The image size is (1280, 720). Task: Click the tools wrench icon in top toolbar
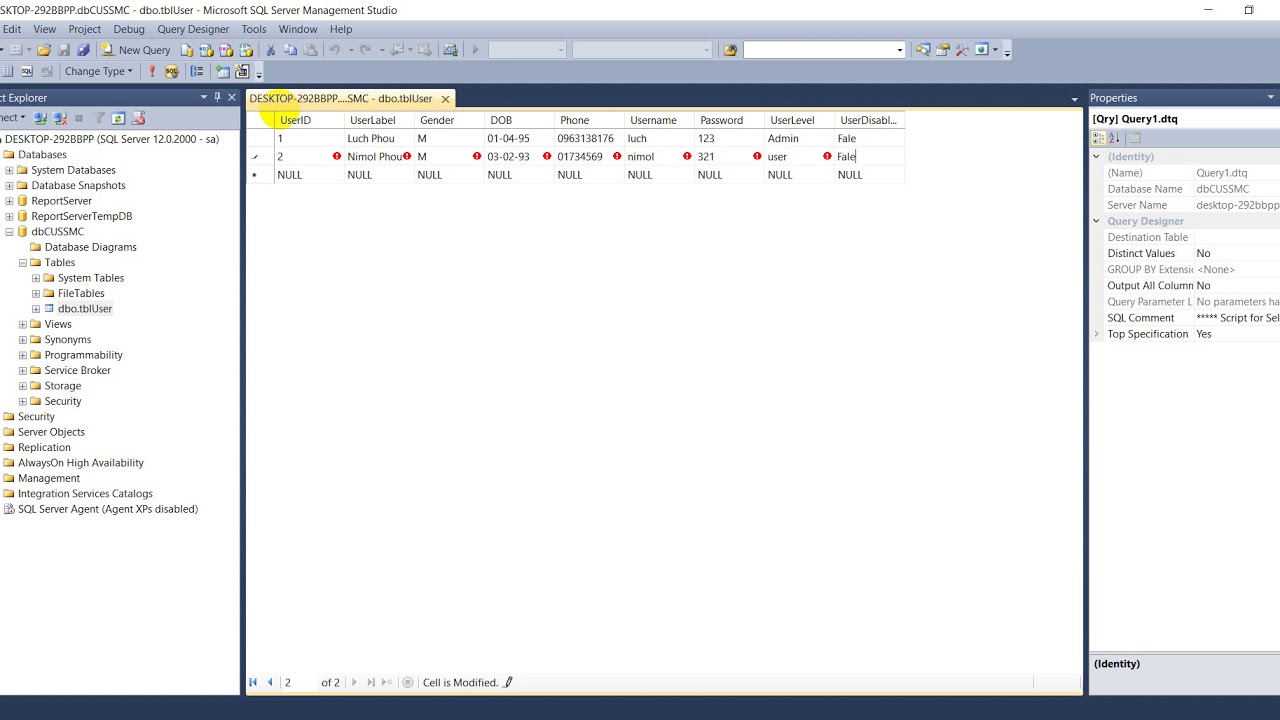[962, 50]
